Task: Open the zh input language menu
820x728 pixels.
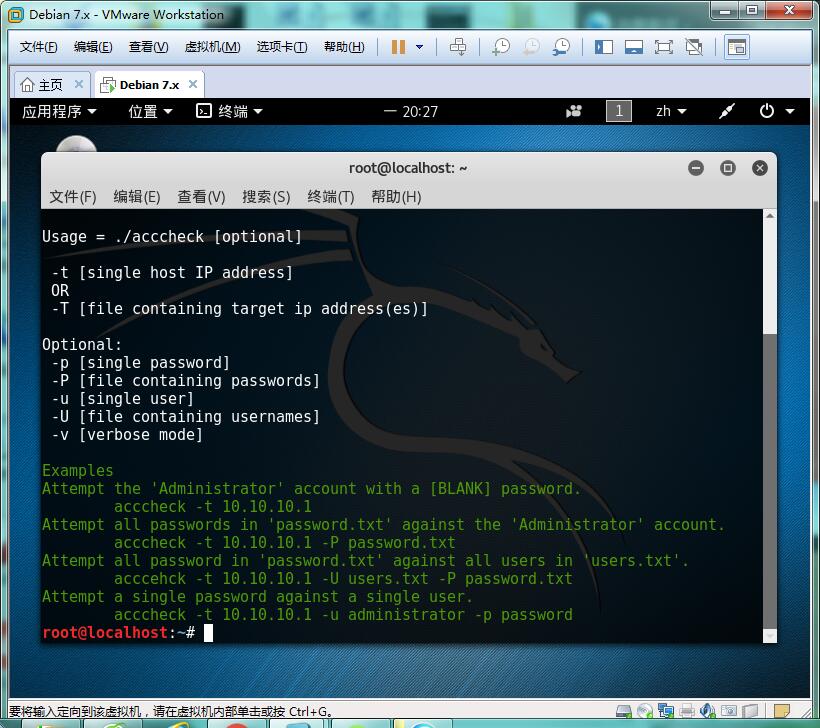Action: (671, 111)
